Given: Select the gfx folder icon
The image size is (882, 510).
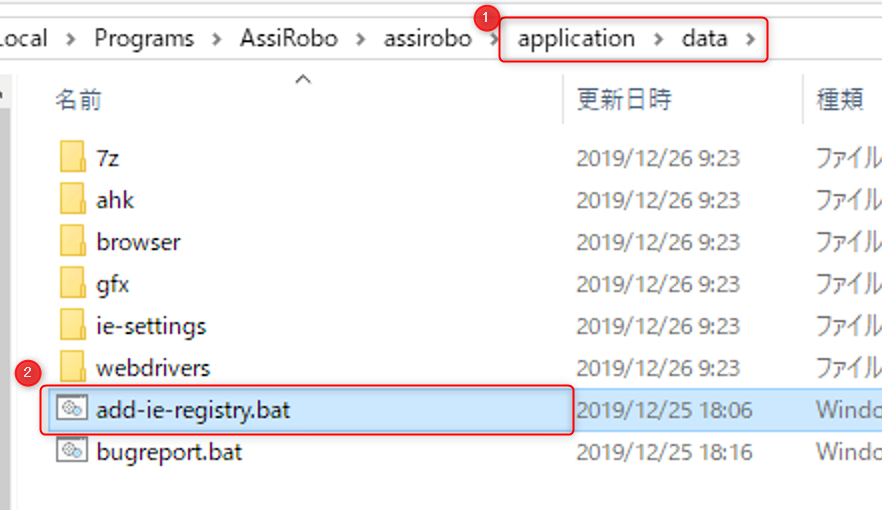Looking at the screenshot, I should click(x=73, y=283).
